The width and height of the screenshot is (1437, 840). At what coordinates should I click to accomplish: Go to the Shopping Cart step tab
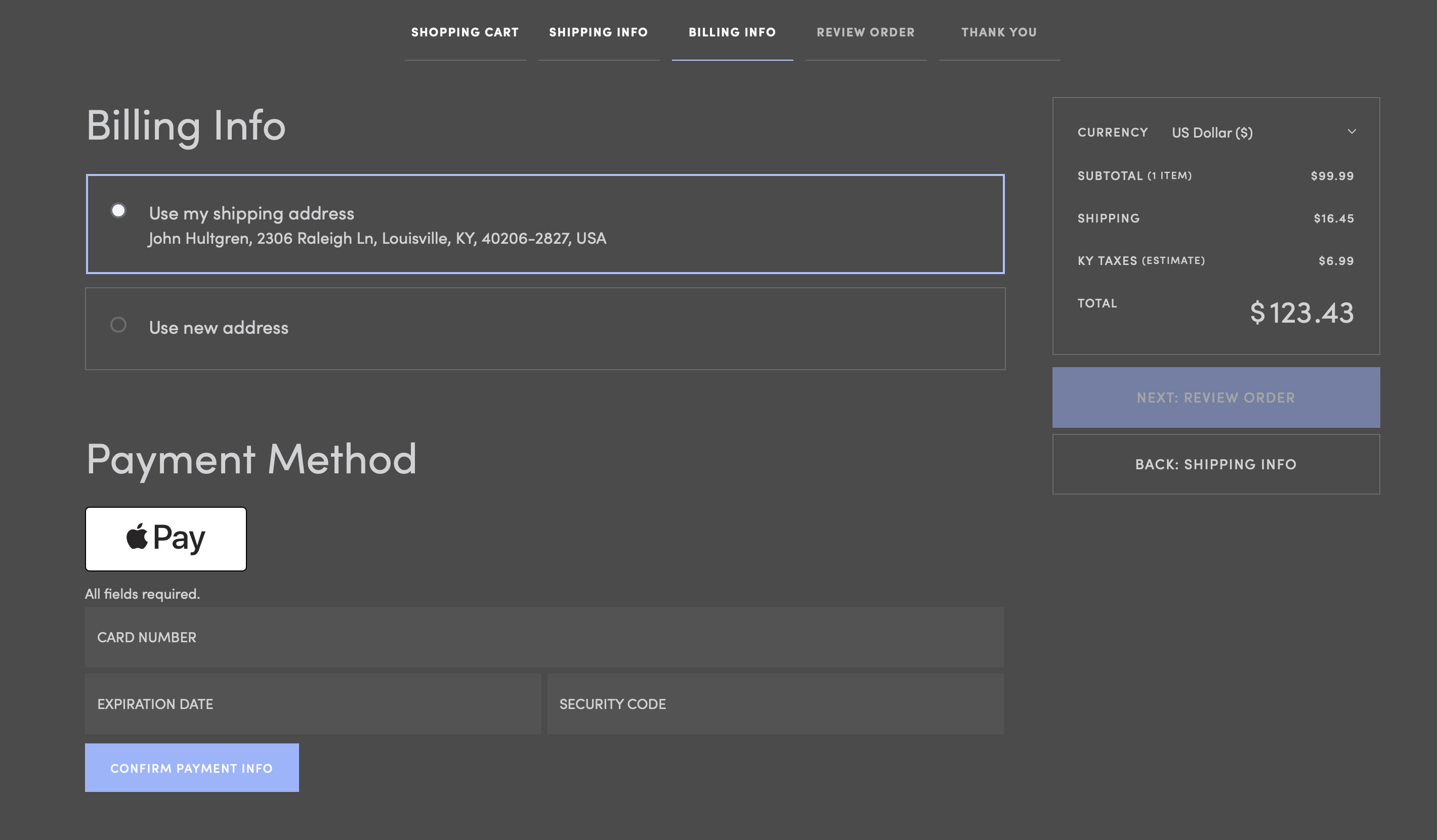coord(464,32)
